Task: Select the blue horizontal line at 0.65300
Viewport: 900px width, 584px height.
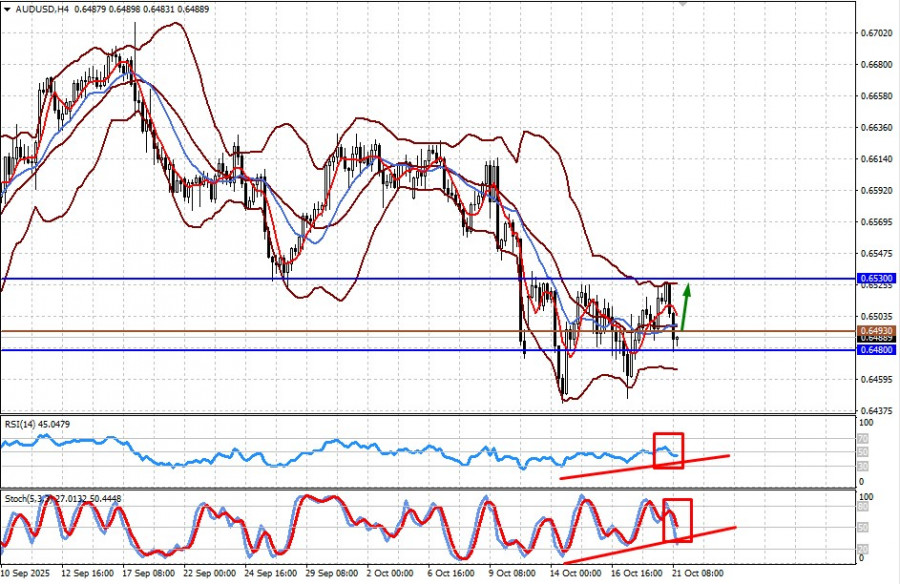Action: [300, 278]
